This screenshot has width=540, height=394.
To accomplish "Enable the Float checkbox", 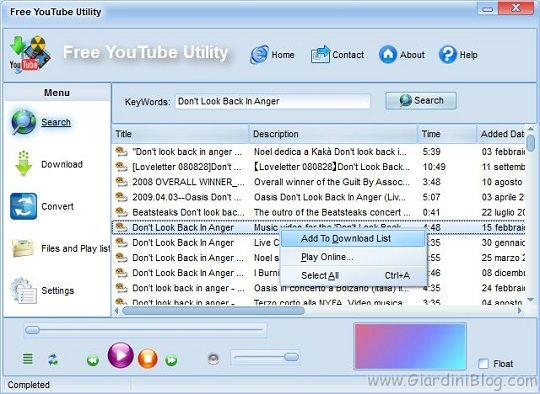I will pos(484,364).
